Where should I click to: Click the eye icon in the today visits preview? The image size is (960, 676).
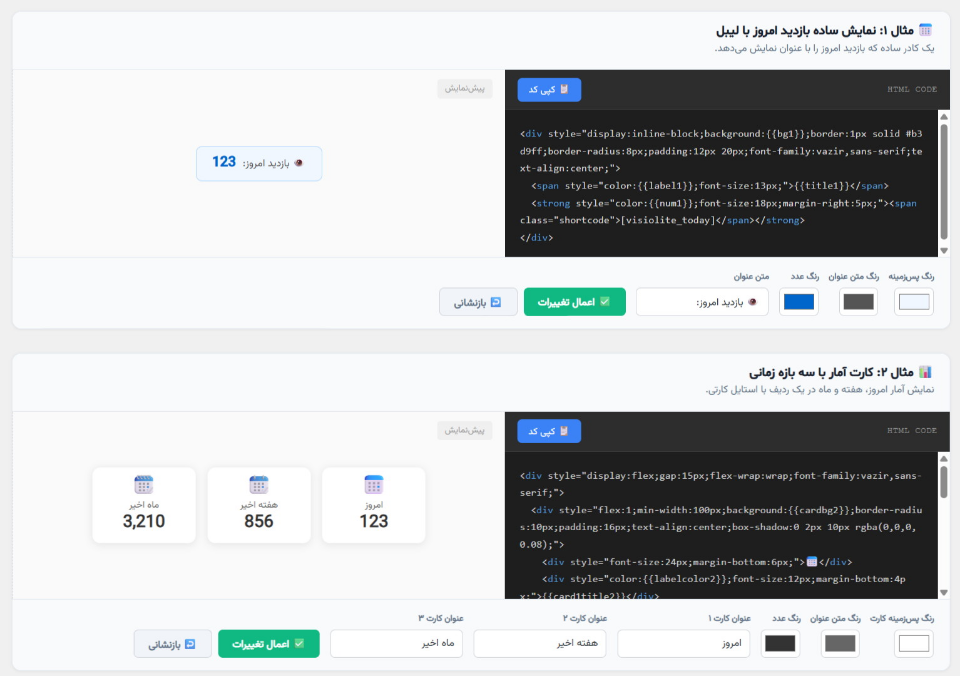pyautogui.click(x=298, y=163)
